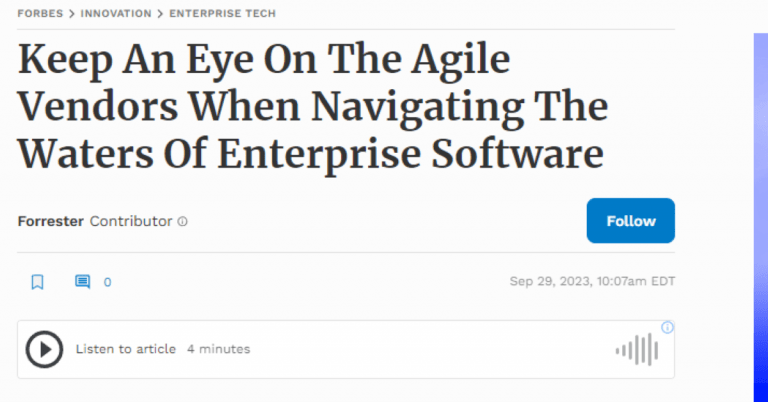Image resolution: width=768 pixels, height=402 pixels.
Task: Click the Sep 29, 2023 publish timestamp
Action: point(592,282)
